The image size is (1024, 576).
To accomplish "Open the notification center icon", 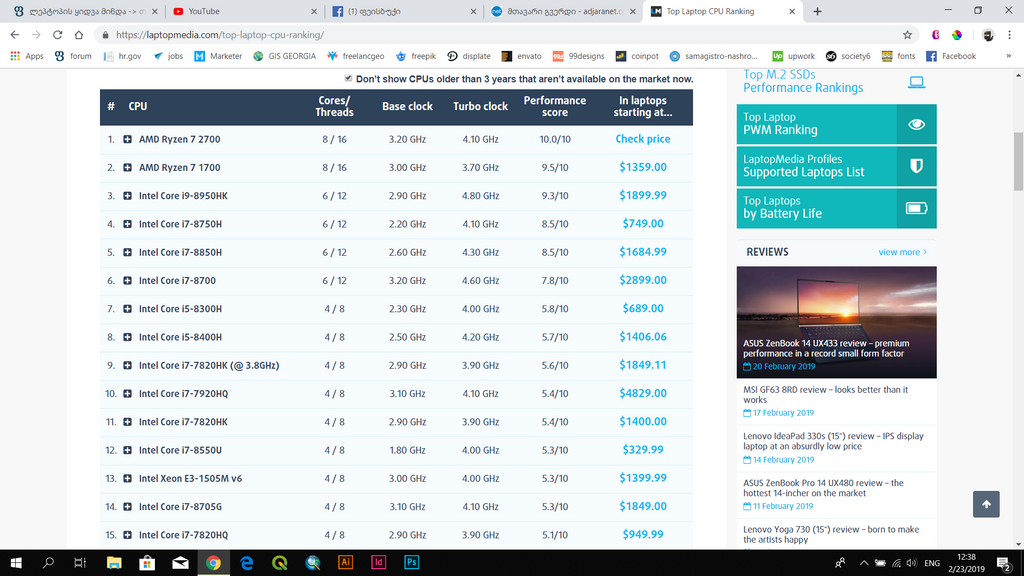I will pos(1004,563).
